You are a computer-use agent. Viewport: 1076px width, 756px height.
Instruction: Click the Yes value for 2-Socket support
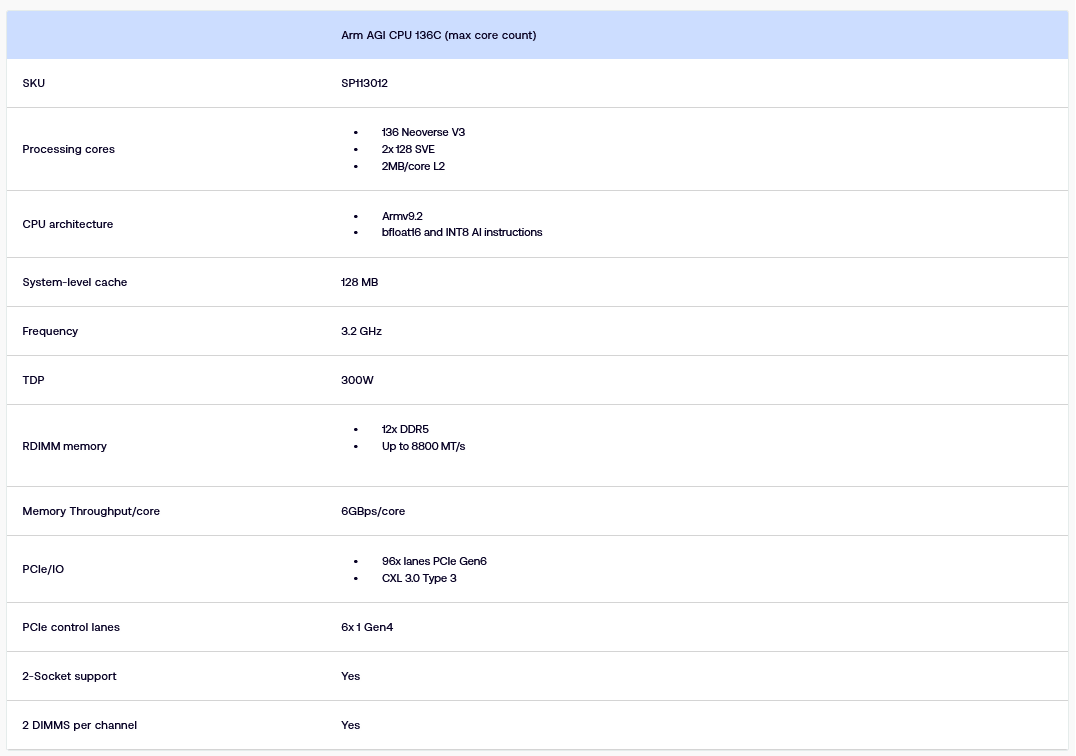[x=350, y=676]
